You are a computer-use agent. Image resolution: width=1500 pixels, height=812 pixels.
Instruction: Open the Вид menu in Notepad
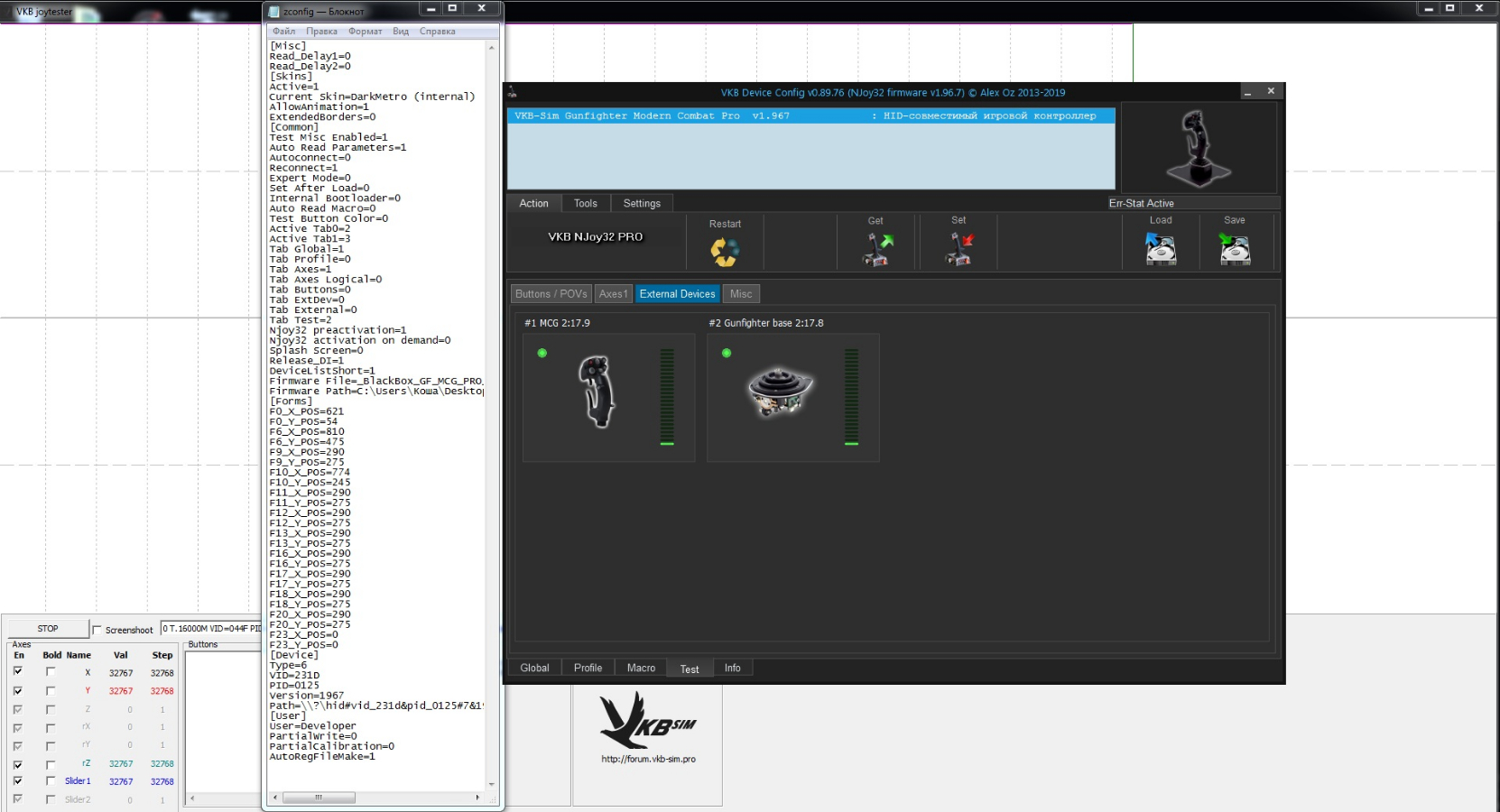401,32
